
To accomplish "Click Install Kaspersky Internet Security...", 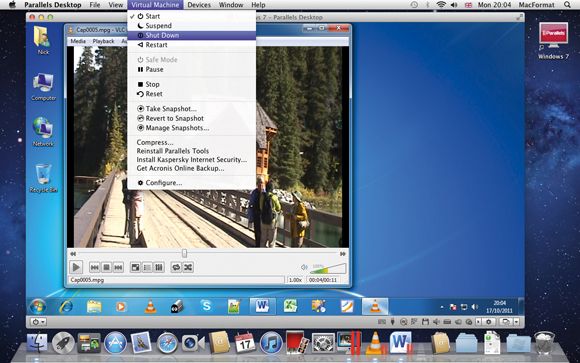I will [192, 159].
